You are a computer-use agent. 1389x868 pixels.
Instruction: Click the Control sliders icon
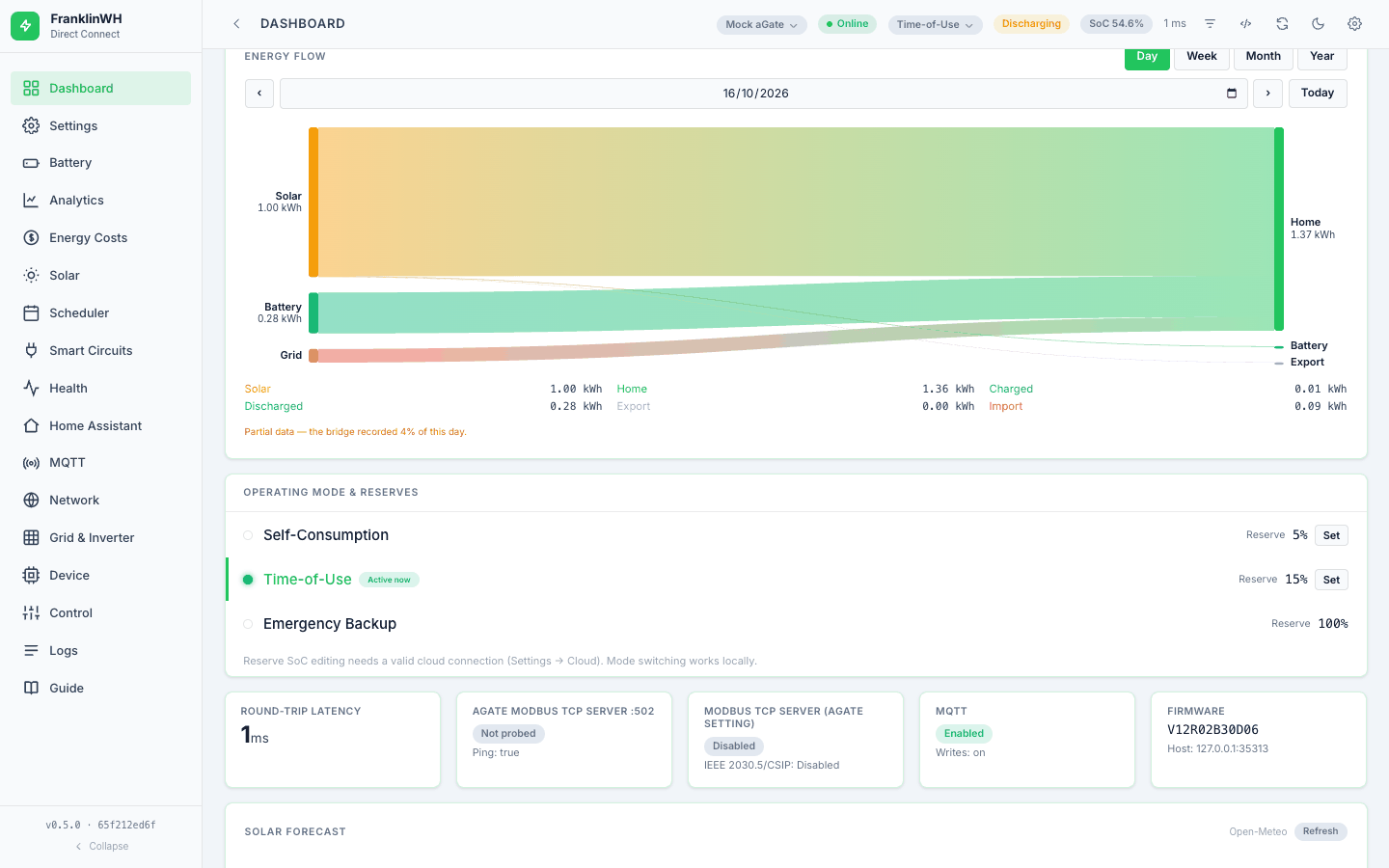point(31,613)
